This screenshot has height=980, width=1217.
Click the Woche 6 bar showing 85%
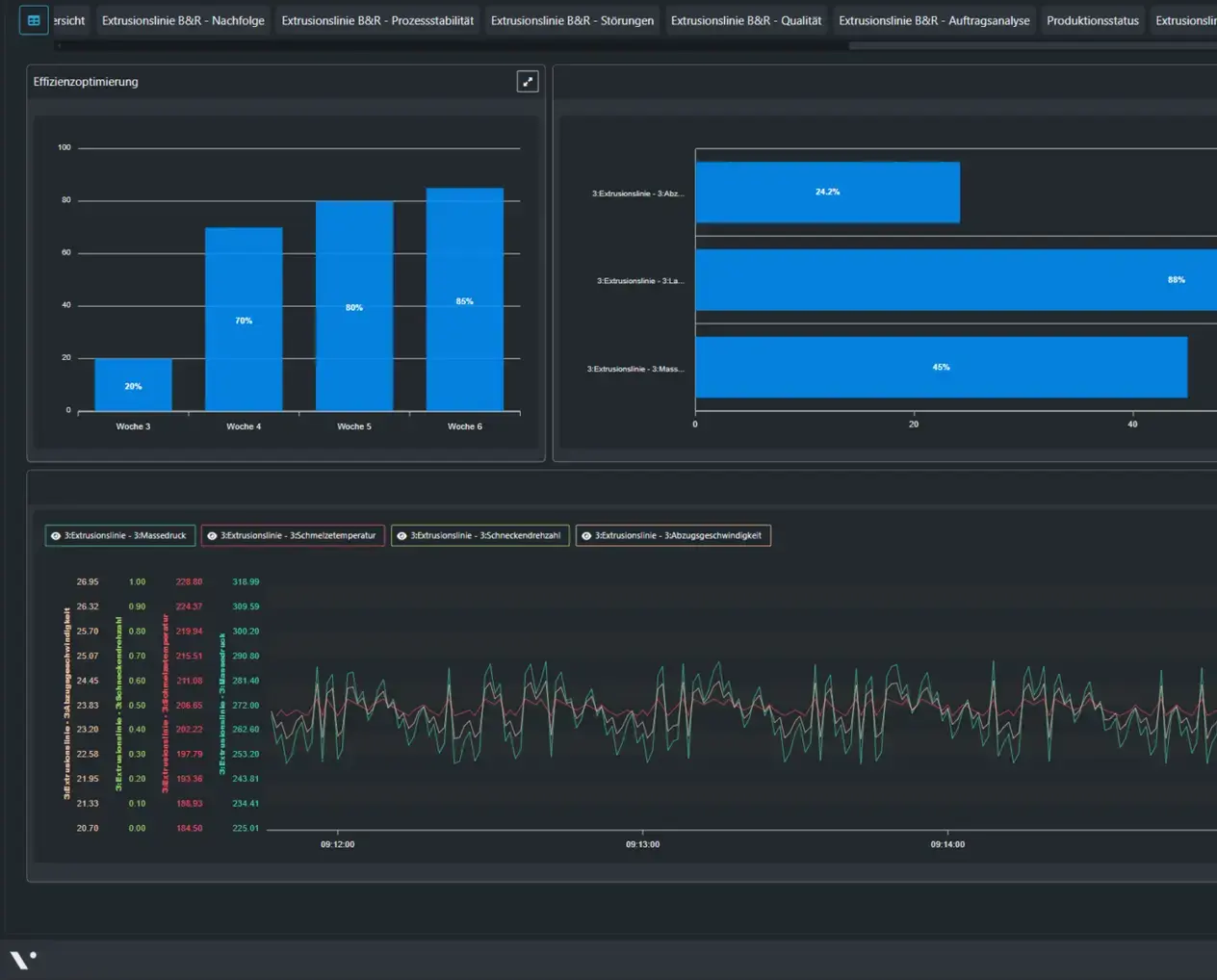click(465, 299)
